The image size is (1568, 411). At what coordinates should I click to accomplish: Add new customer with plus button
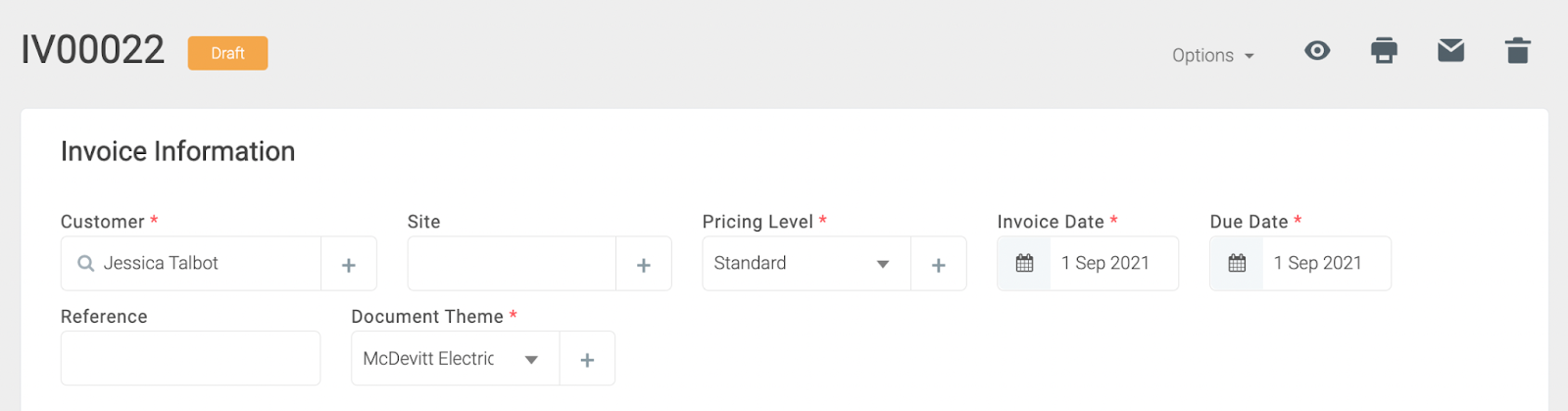pos(349,264)
